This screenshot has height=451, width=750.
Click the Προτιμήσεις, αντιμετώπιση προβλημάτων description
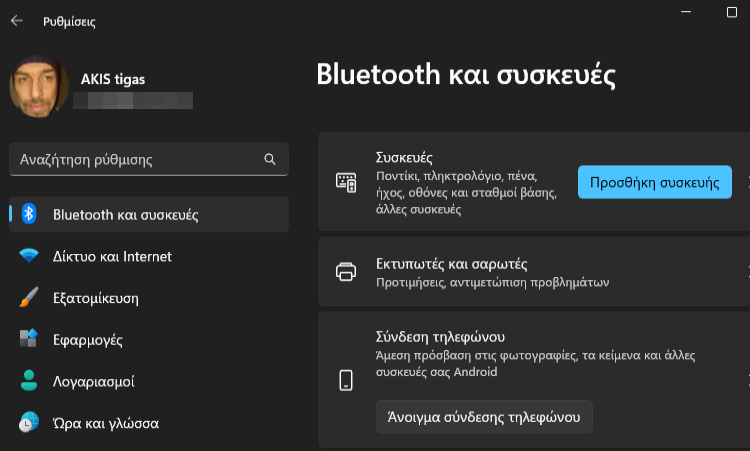click(493, 283)
